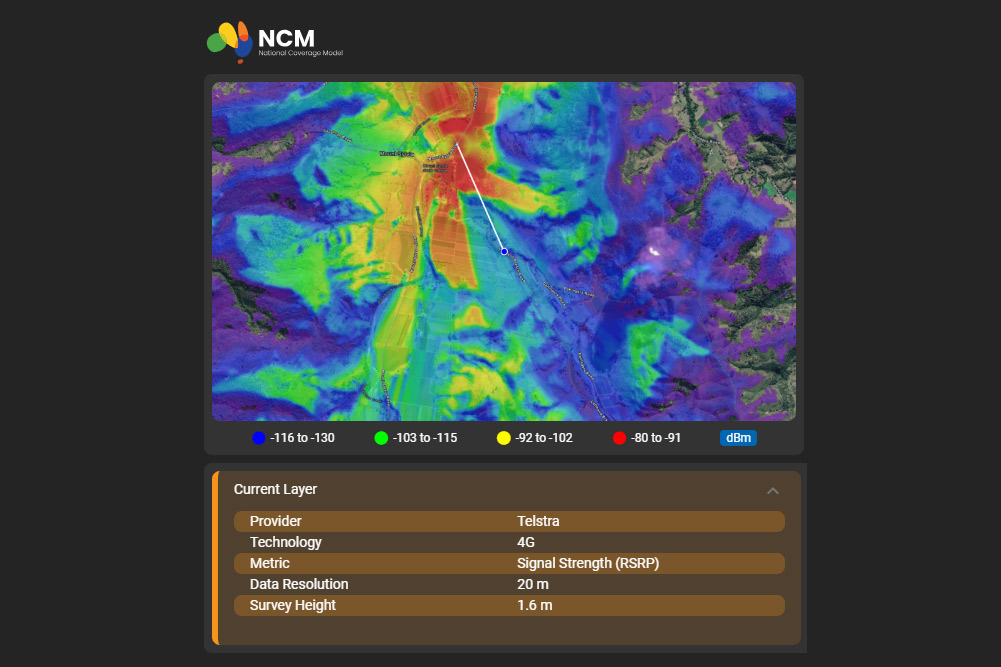Click the Current Layer panel header
Viewport: 1001px width, 667px height.
point(275,489)
